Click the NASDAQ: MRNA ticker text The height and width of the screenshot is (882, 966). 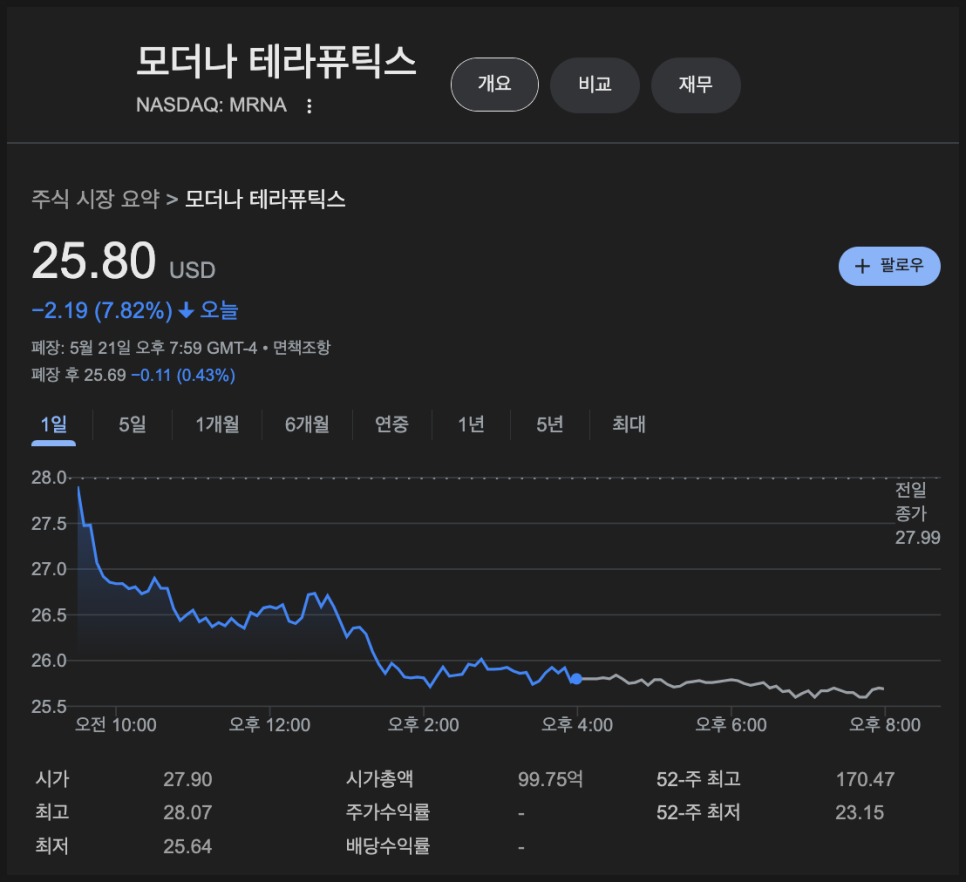[x=211, y=105]
